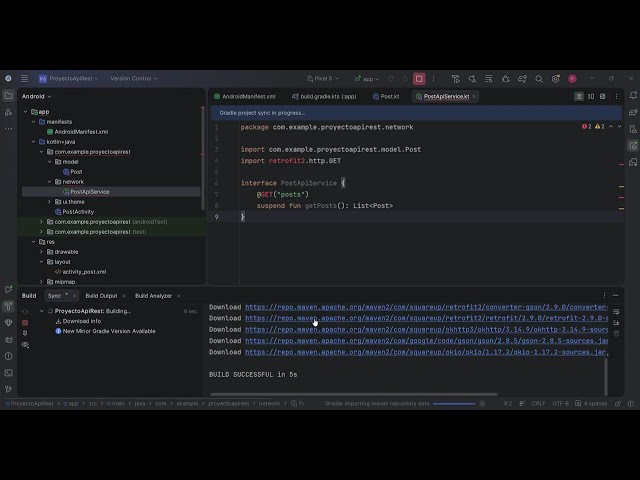This screenshot has height=480, width=640.
Task: Select New Minor Gradle Version Available message
Action: [109, 331]
